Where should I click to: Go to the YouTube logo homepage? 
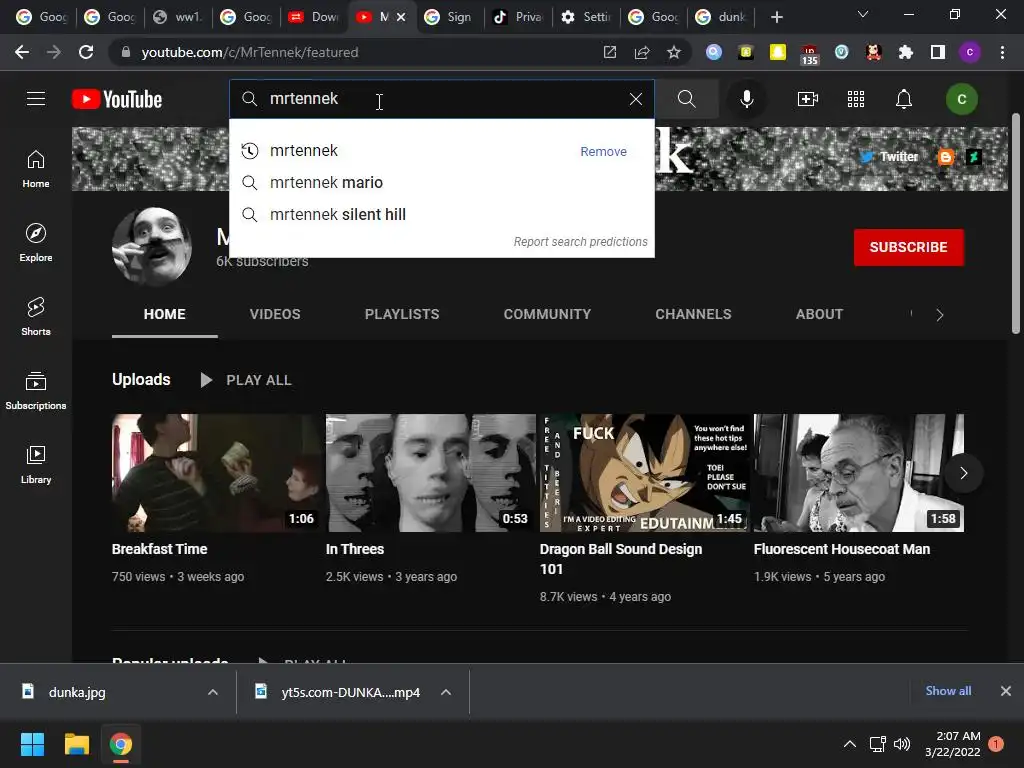(117, 99)
